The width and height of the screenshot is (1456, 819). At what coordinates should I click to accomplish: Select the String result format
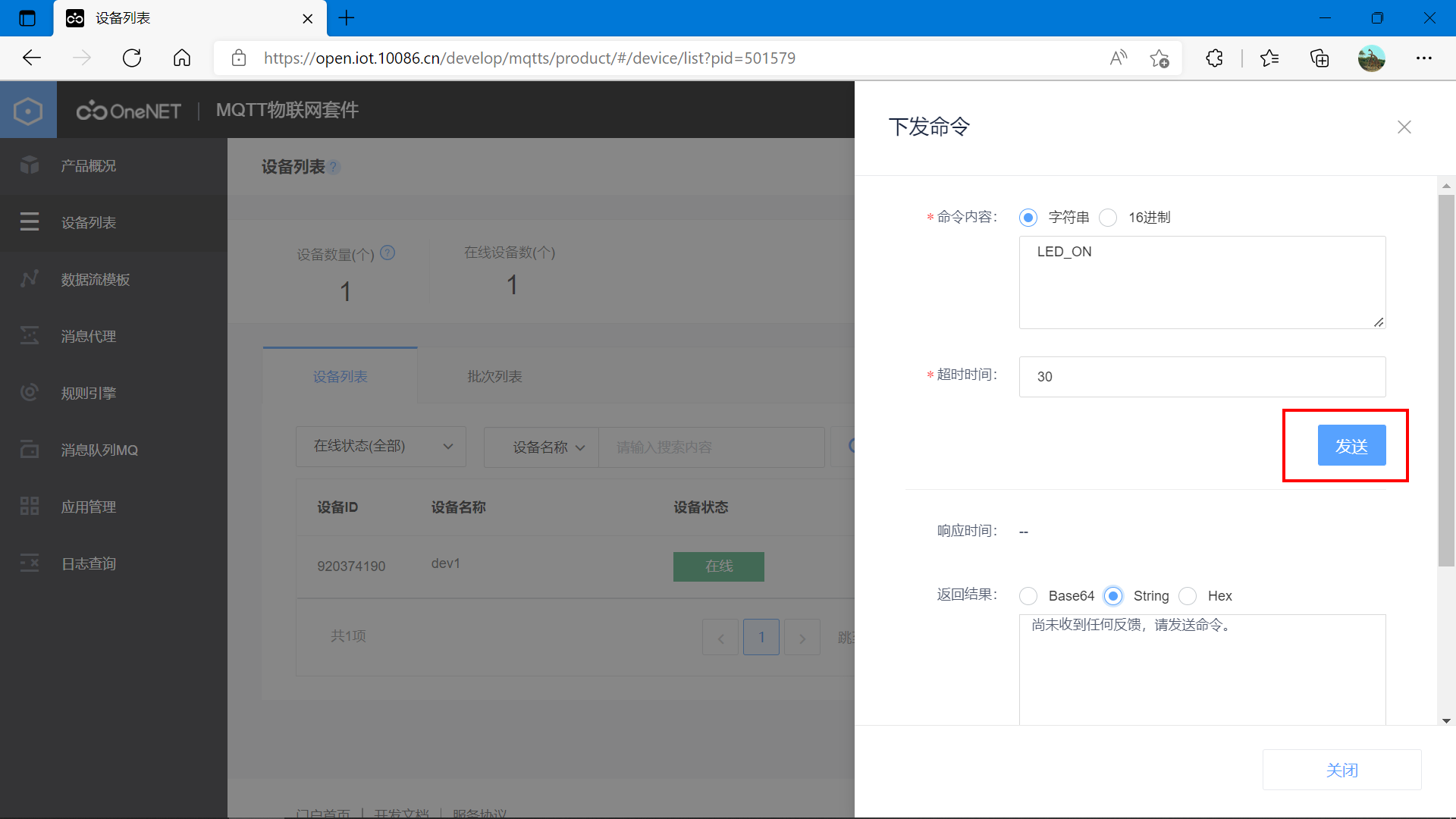[x=1113, y=596]
